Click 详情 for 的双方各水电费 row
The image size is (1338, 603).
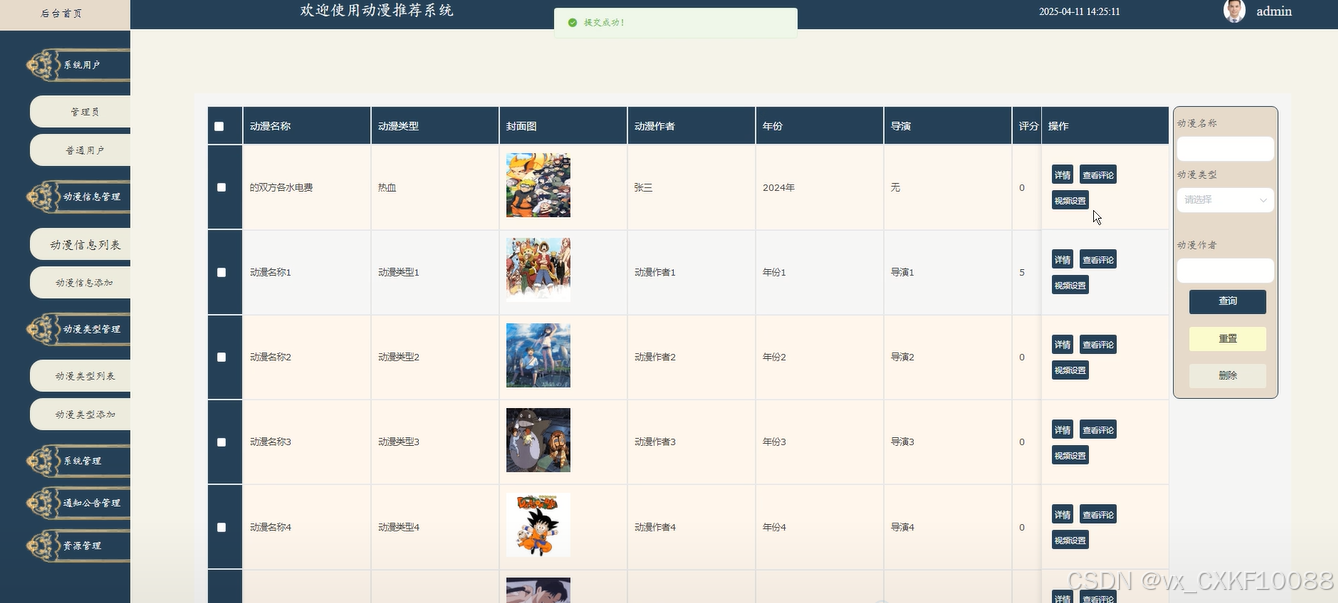pos(1062,175)
